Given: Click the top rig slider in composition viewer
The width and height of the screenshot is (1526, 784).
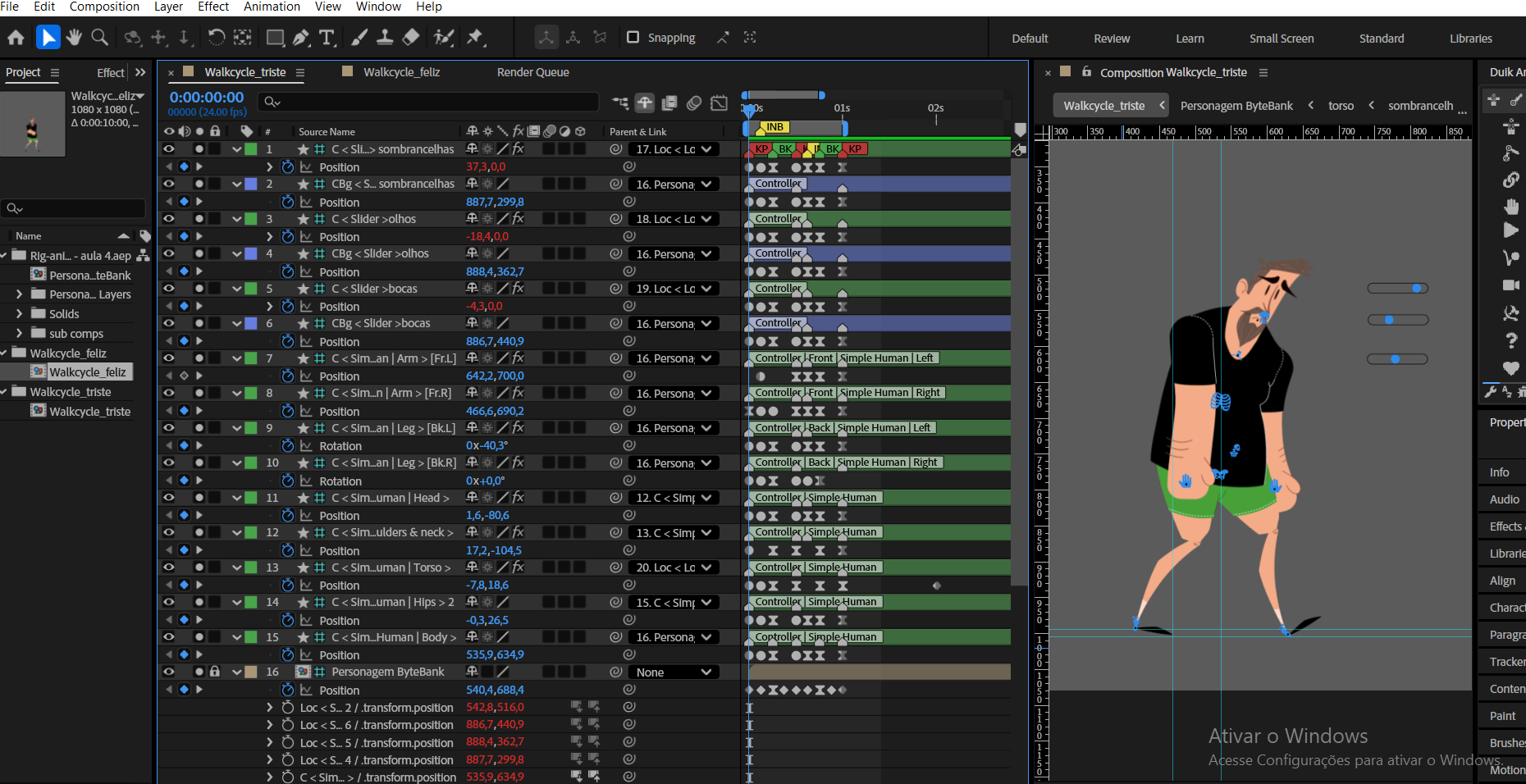Looking at the screenshot, I should click(1416, 288).
